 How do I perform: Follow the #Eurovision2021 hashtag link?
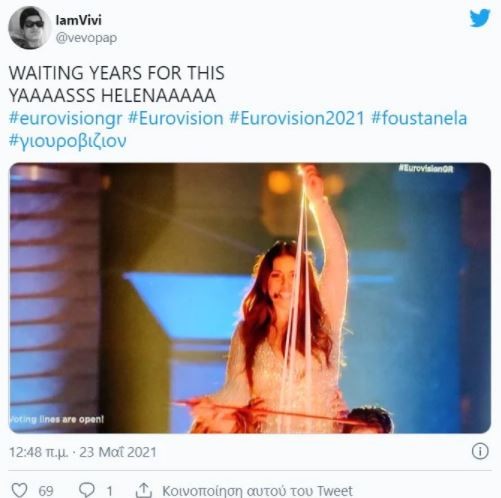coord(297,119)
